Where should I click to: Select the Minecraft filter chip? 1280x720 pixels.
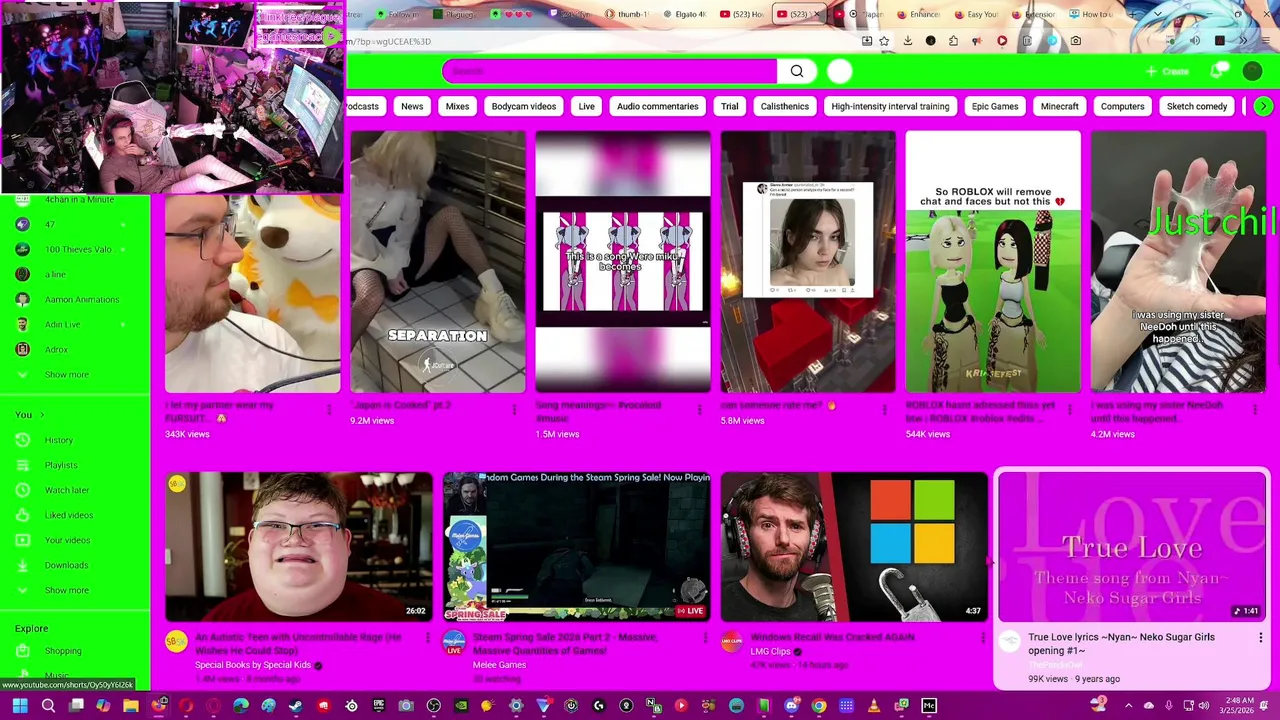[1059, 106]
